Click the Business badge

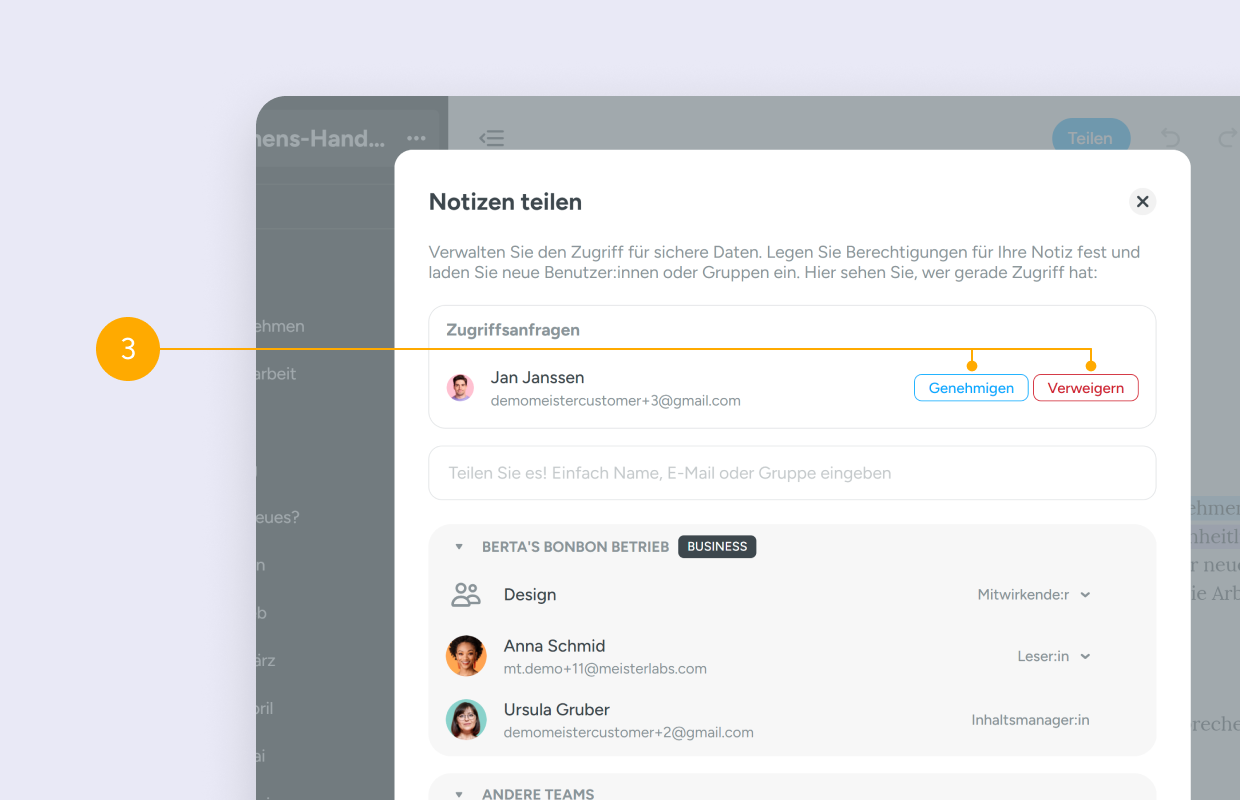pos(717,547)
